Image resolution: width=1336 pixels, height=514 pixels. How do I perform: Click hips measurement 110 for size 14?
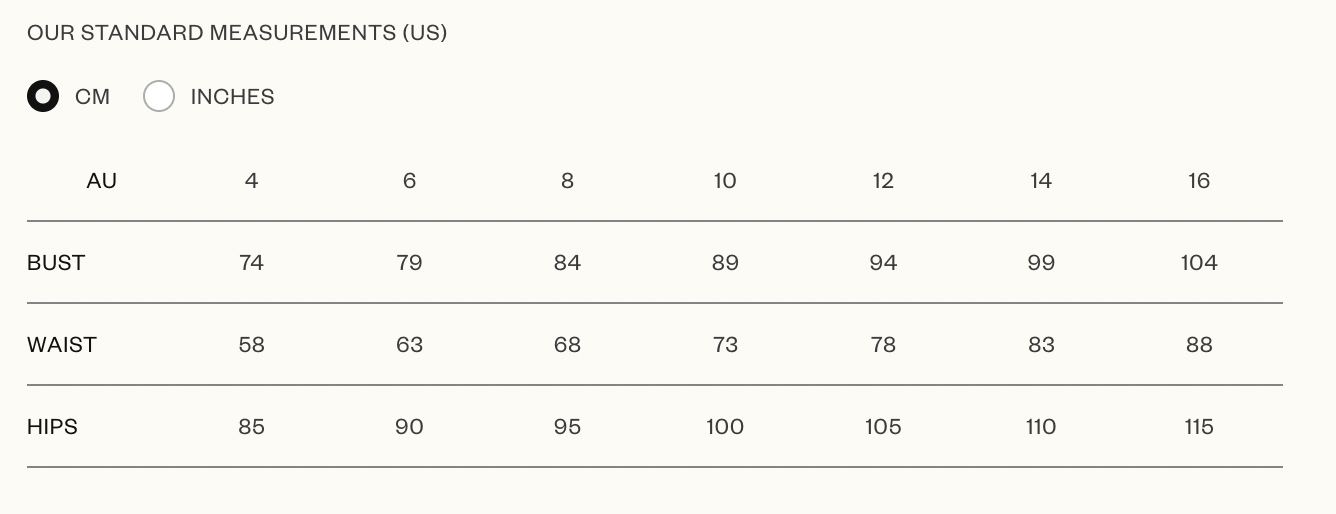1041,427
